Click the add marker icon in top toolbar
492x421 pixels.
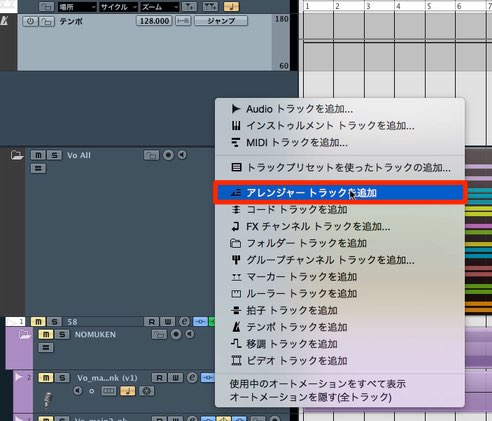(x=190, y=6)
